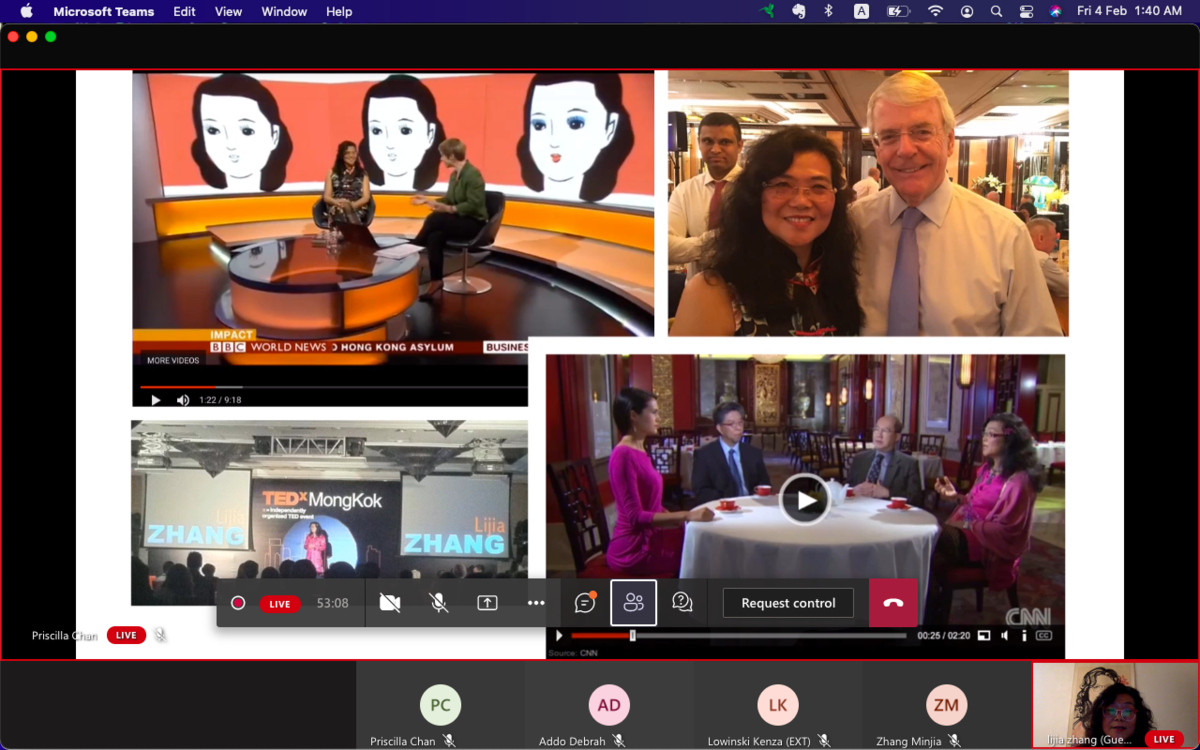Show the participants panel
Image resolution: width=1200 pixels, height=750 pixels.
coord(634,603)
